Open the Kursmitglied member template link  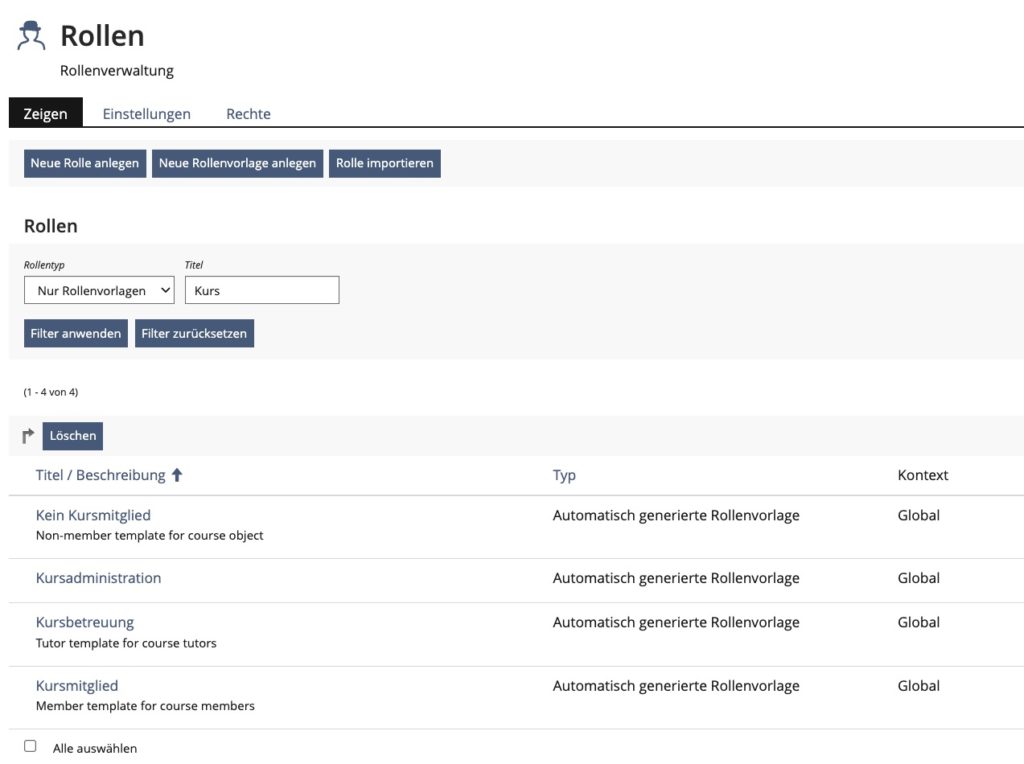pos(77,686)
